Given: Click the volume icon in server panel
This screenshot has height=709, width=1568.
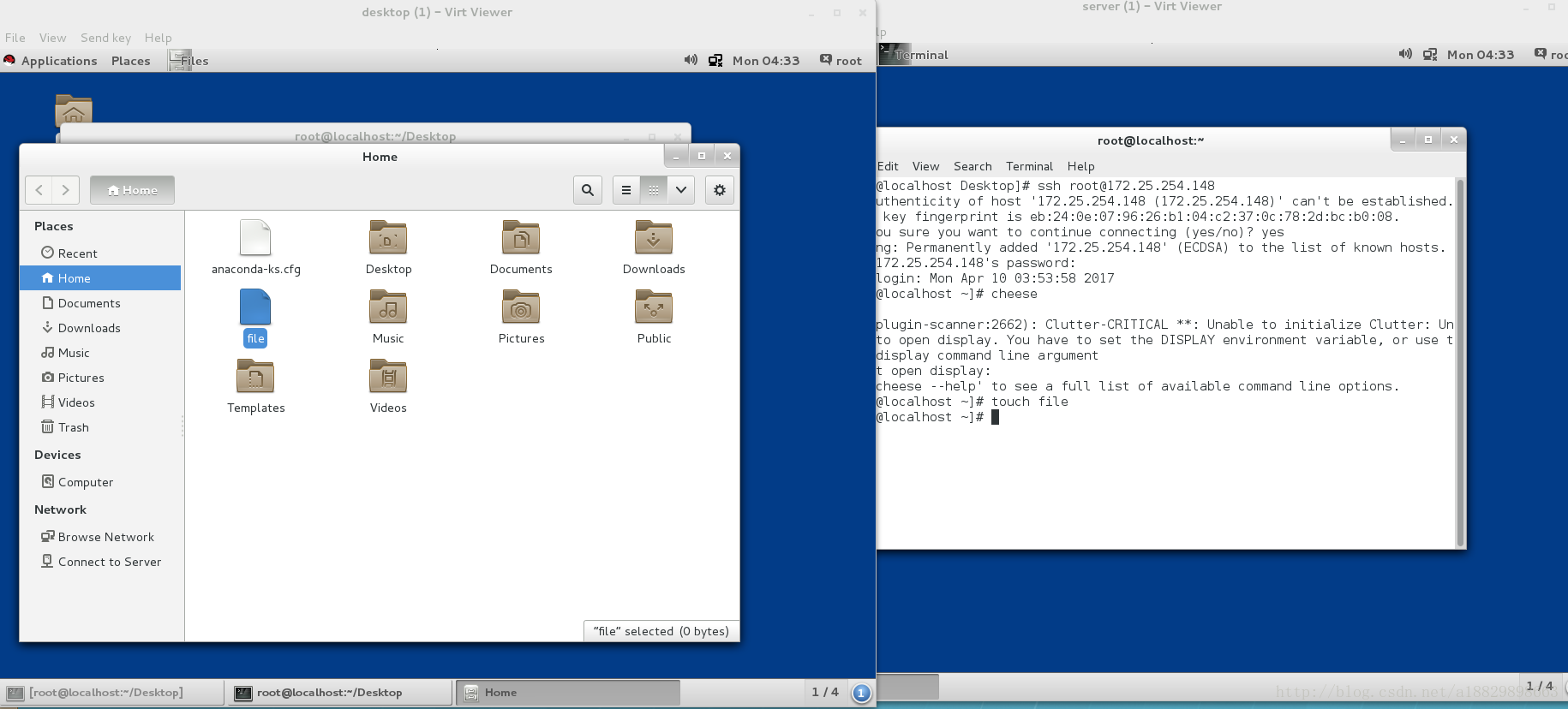Looking at the screenshot, I should click(x=1405, y=54).
